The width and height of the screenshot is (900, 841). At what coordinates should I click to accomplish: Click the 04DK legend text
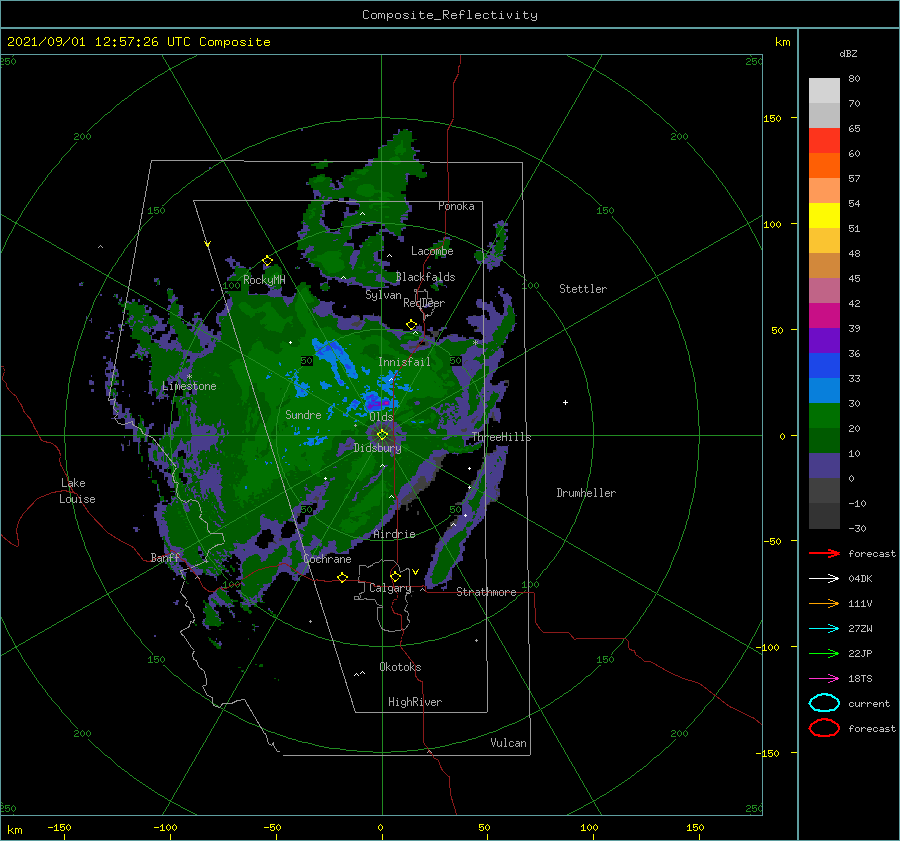coord(860,579)
